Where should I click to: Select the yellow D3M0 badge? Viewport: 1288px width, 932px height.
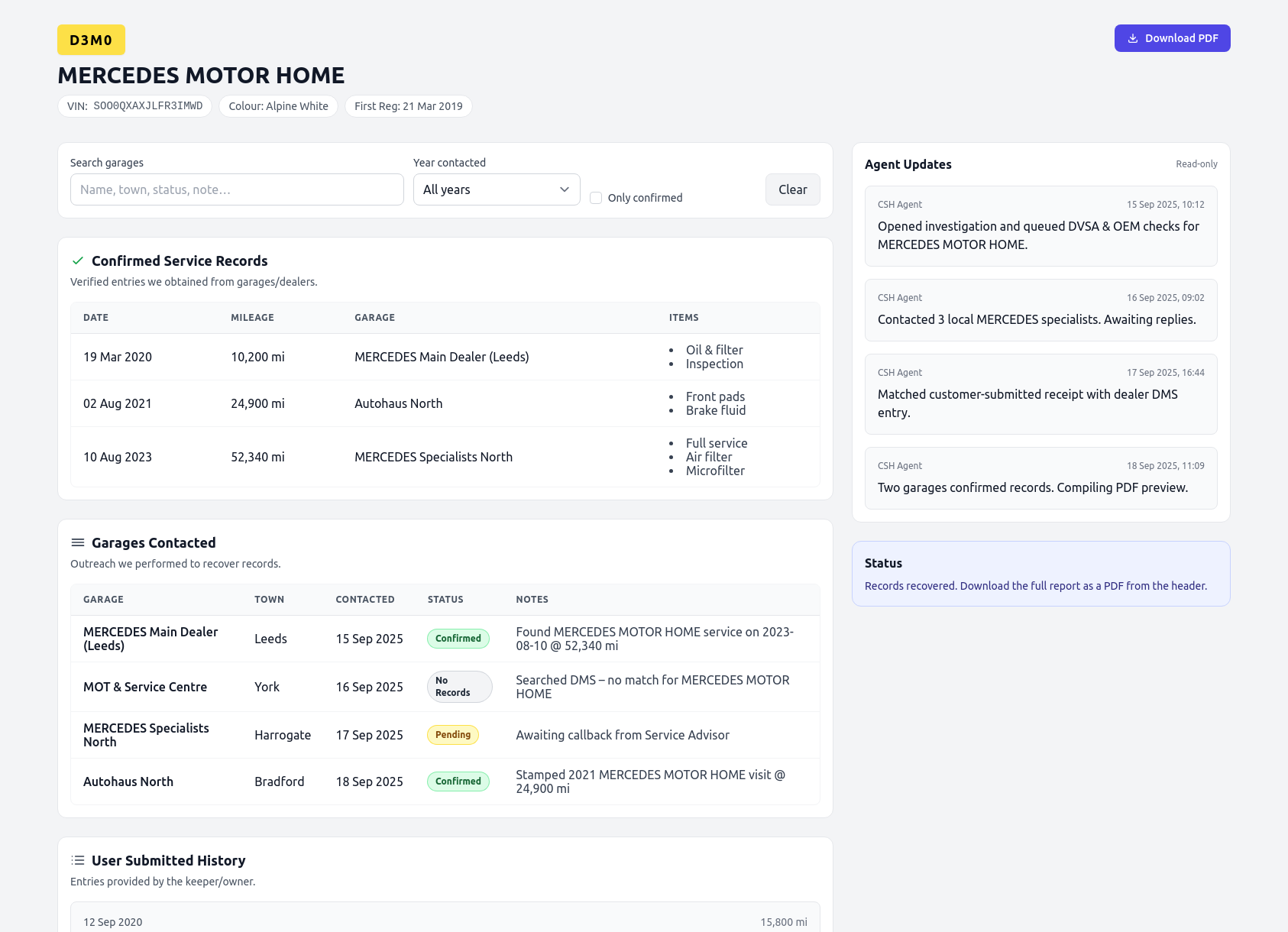pyautogui.click(x=91, y=39)
